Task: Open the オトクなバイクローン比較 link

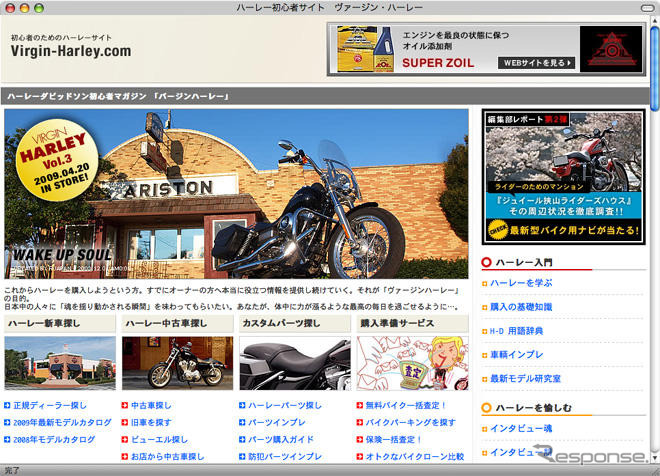Action: click(x=415, y=456)
